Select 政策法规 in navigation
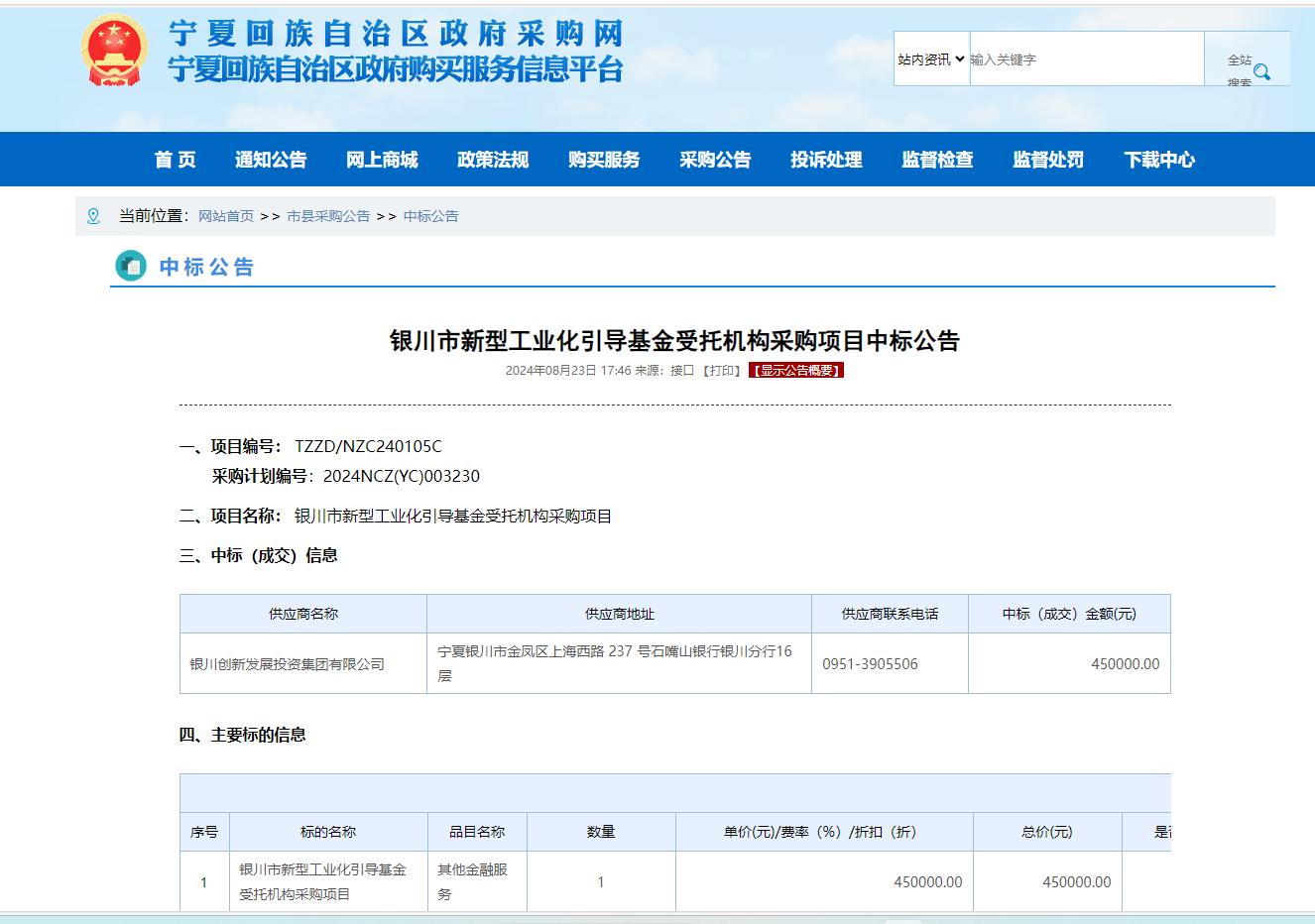The width and height of the screenshot is (1315, 924). [493, 160]
